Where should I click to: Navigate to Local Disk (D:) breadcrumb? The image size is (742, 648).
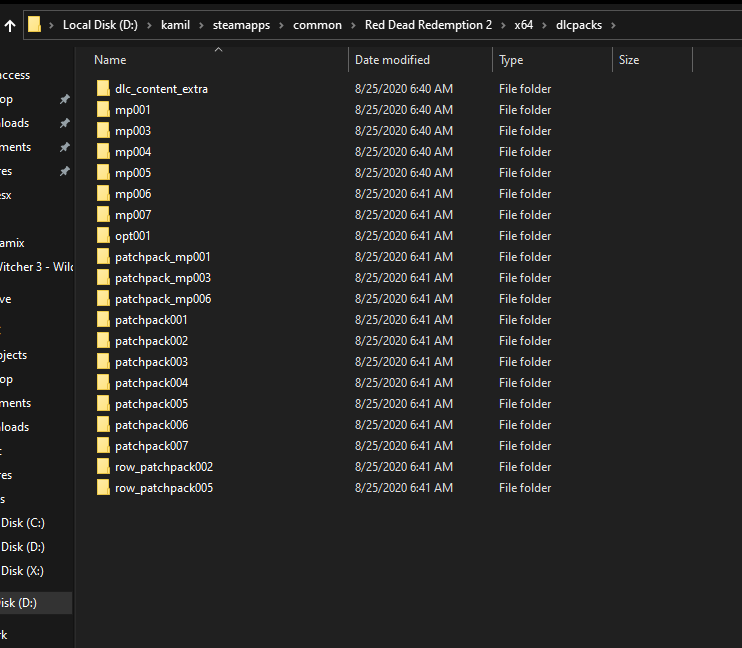pyautogui.click(x=100, y=25)
